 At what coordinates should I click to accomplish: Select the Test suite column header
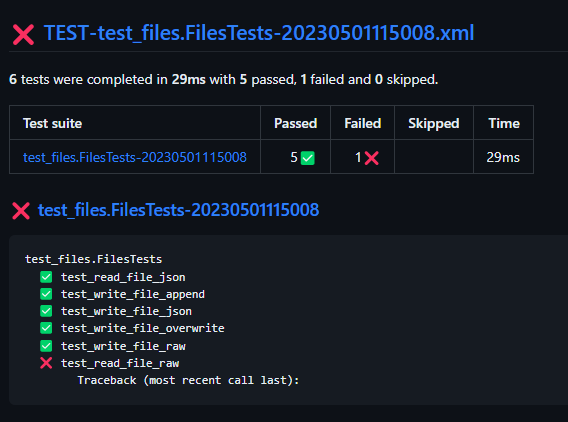coord(53,124)
